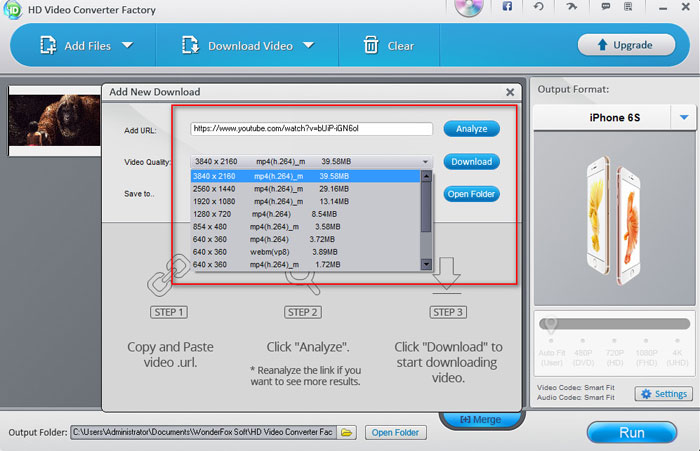Minimize the HD Video Converter Factory window

point(663,8)
